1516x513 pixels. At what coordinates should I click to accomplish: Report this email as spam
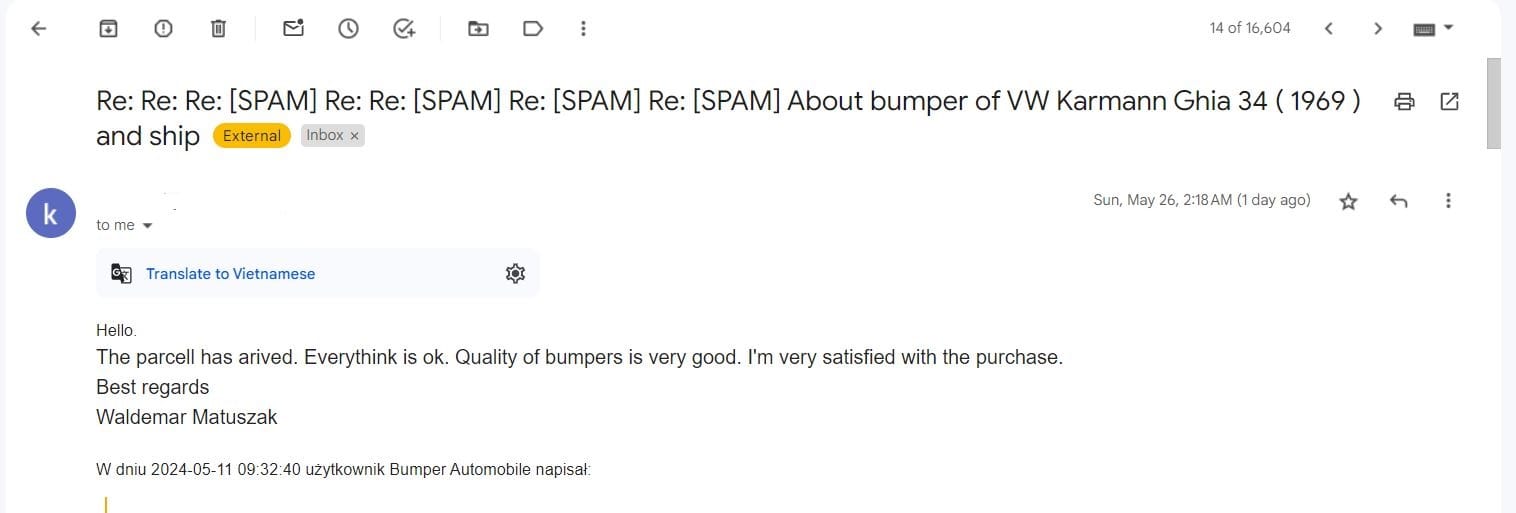click(163, 29)
